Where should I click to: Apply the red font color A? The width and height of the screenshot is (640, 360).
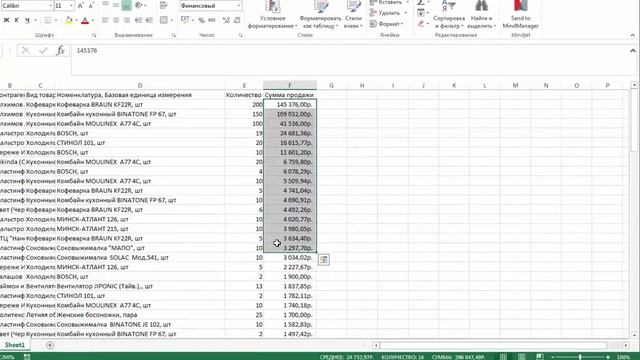click(85, 20)
